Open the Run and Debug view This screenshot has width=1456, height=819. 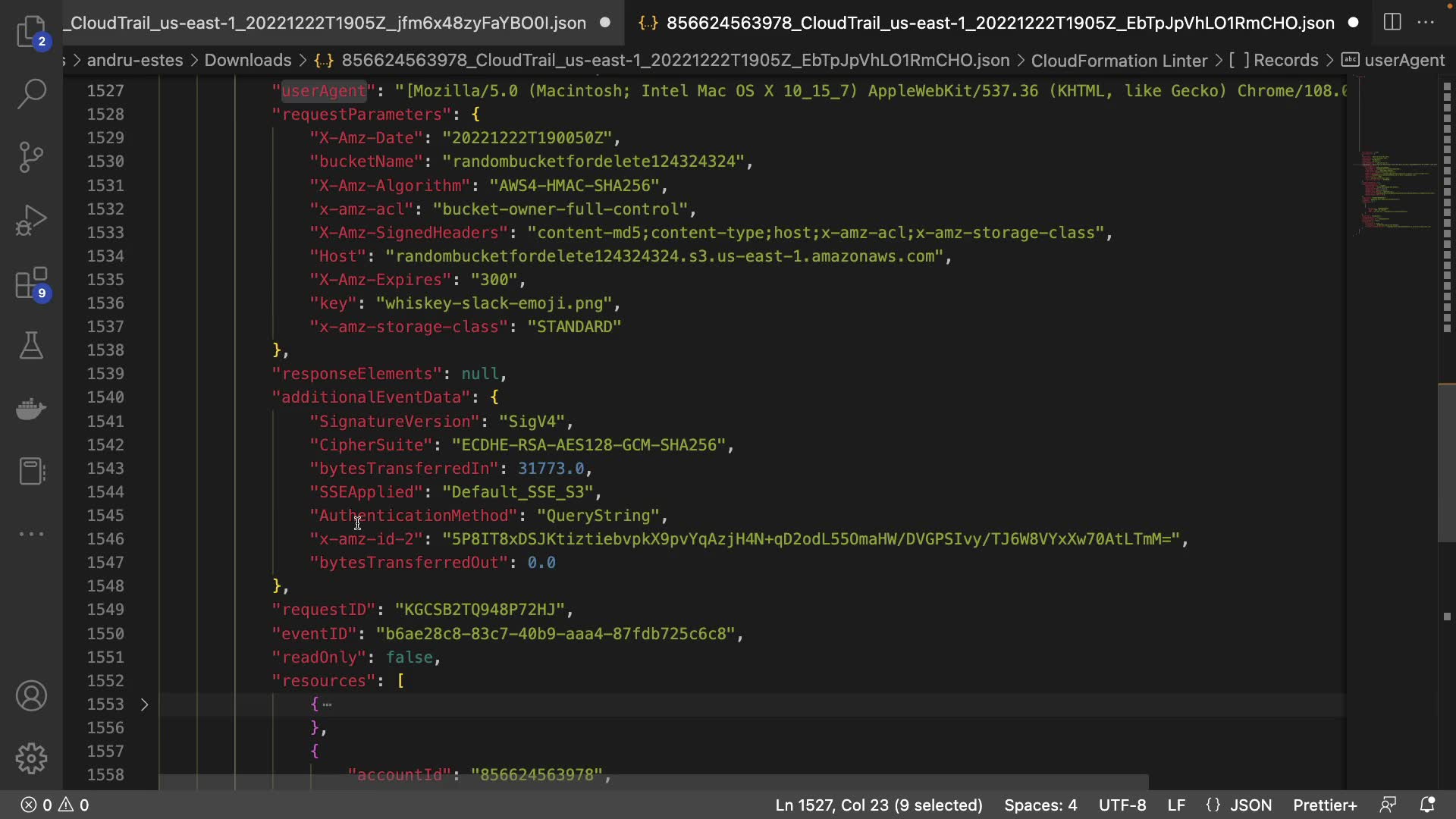(x=31, y=221)
